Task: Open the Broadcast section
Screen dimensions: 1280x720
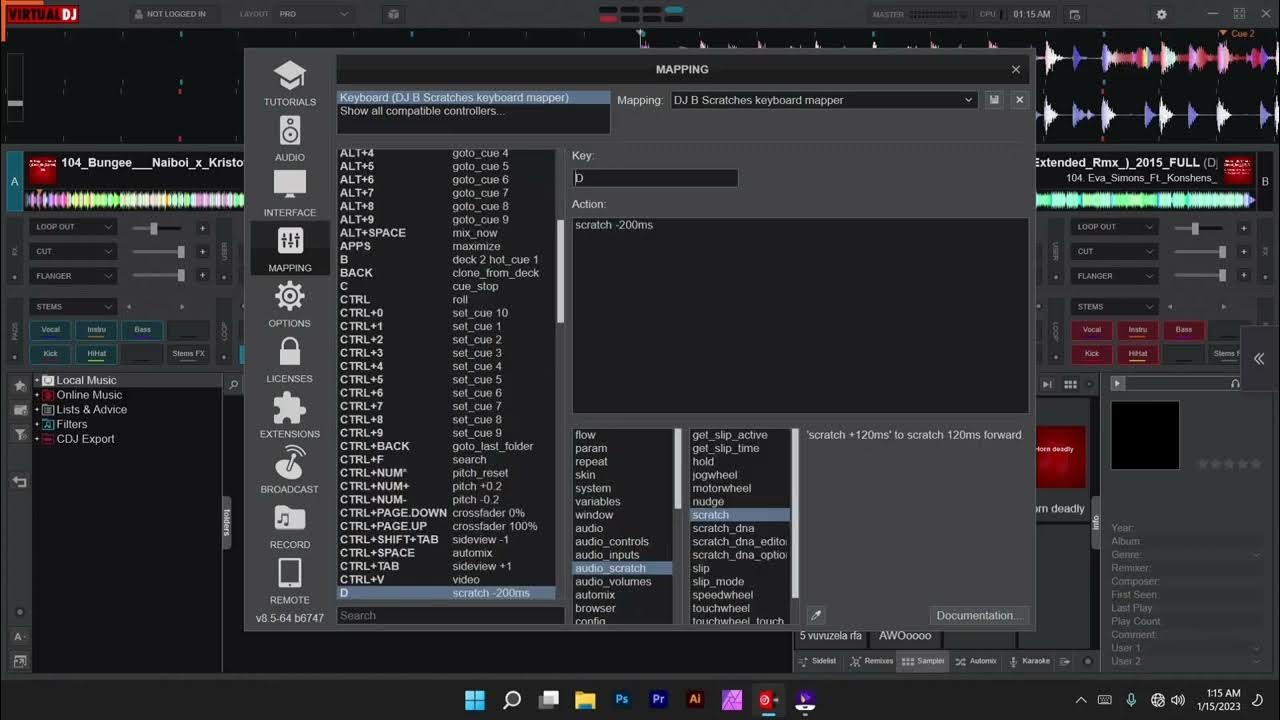Action: (290, 470)
